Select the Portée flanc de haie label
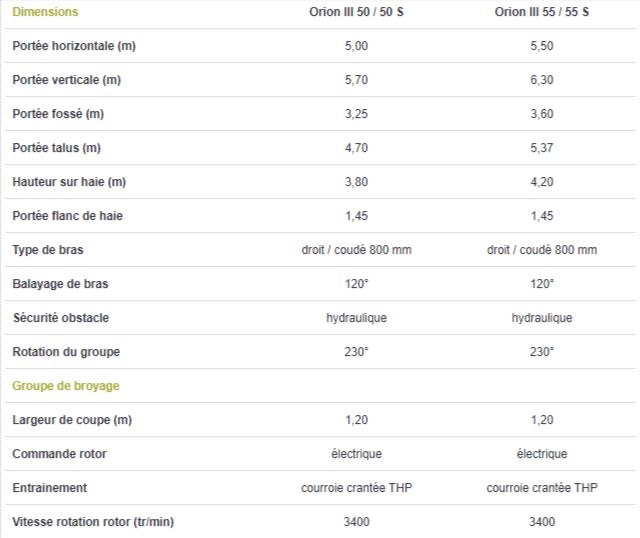 click(68, 216)
